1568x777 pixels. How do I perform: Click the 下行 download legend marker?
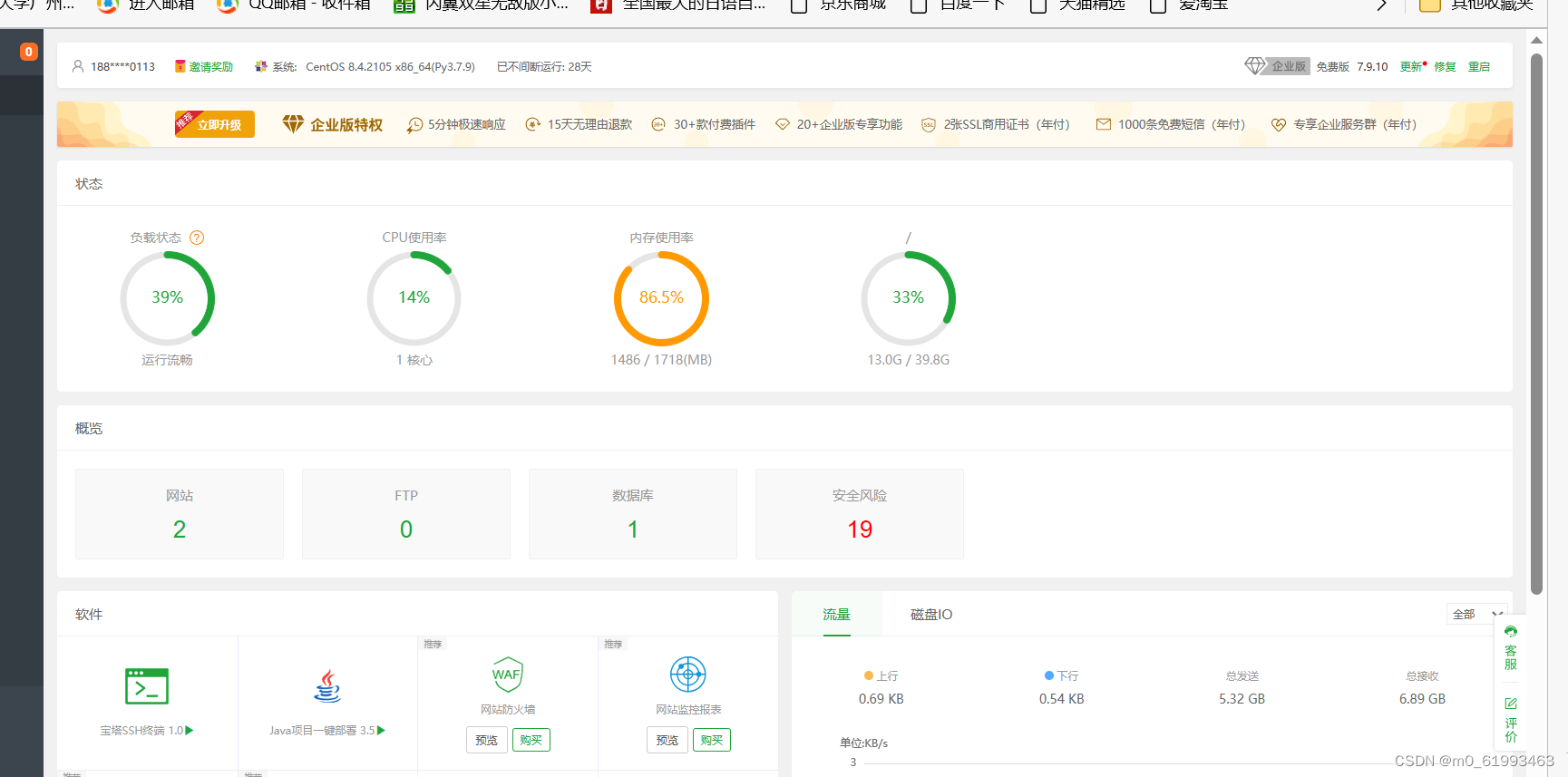coord(1049,675)
